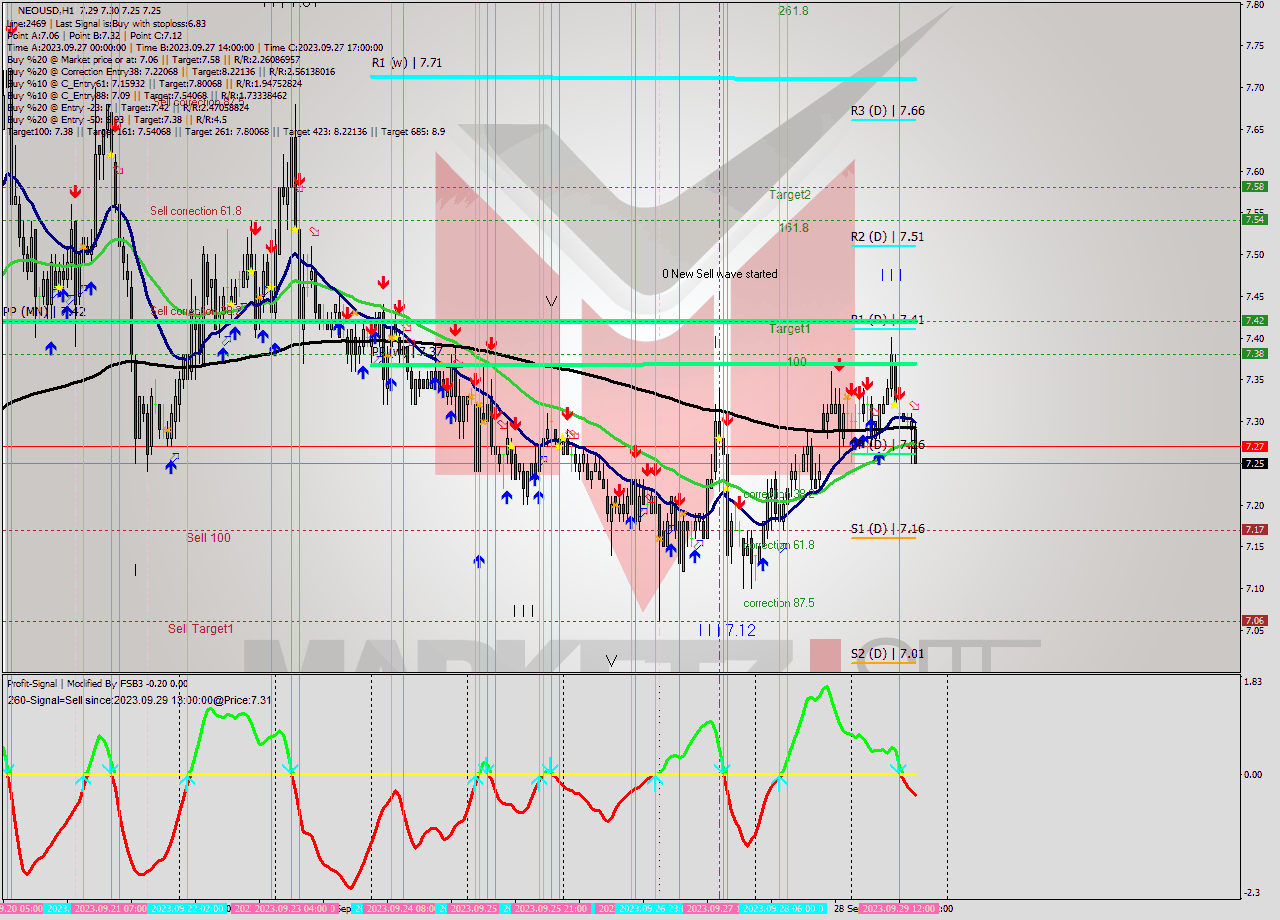
Task: Click the 7.10 value on price scale
Action: (x=1254, y=588)
